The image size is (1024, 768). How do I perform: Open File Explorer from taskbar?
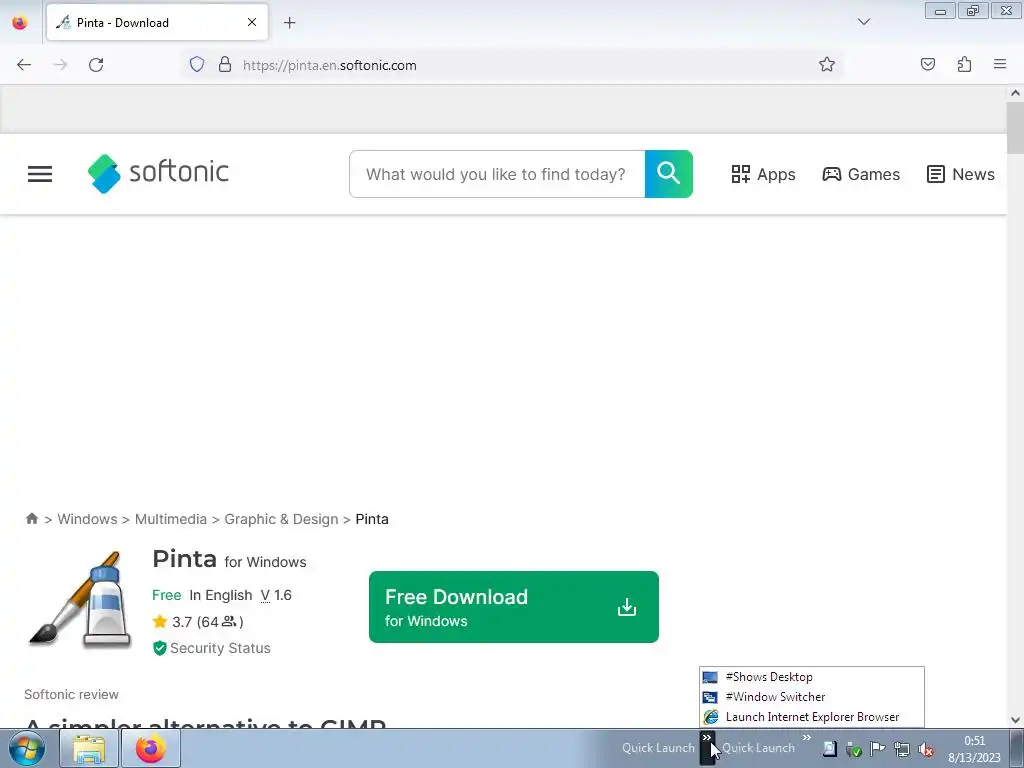[x=88, y=749]
